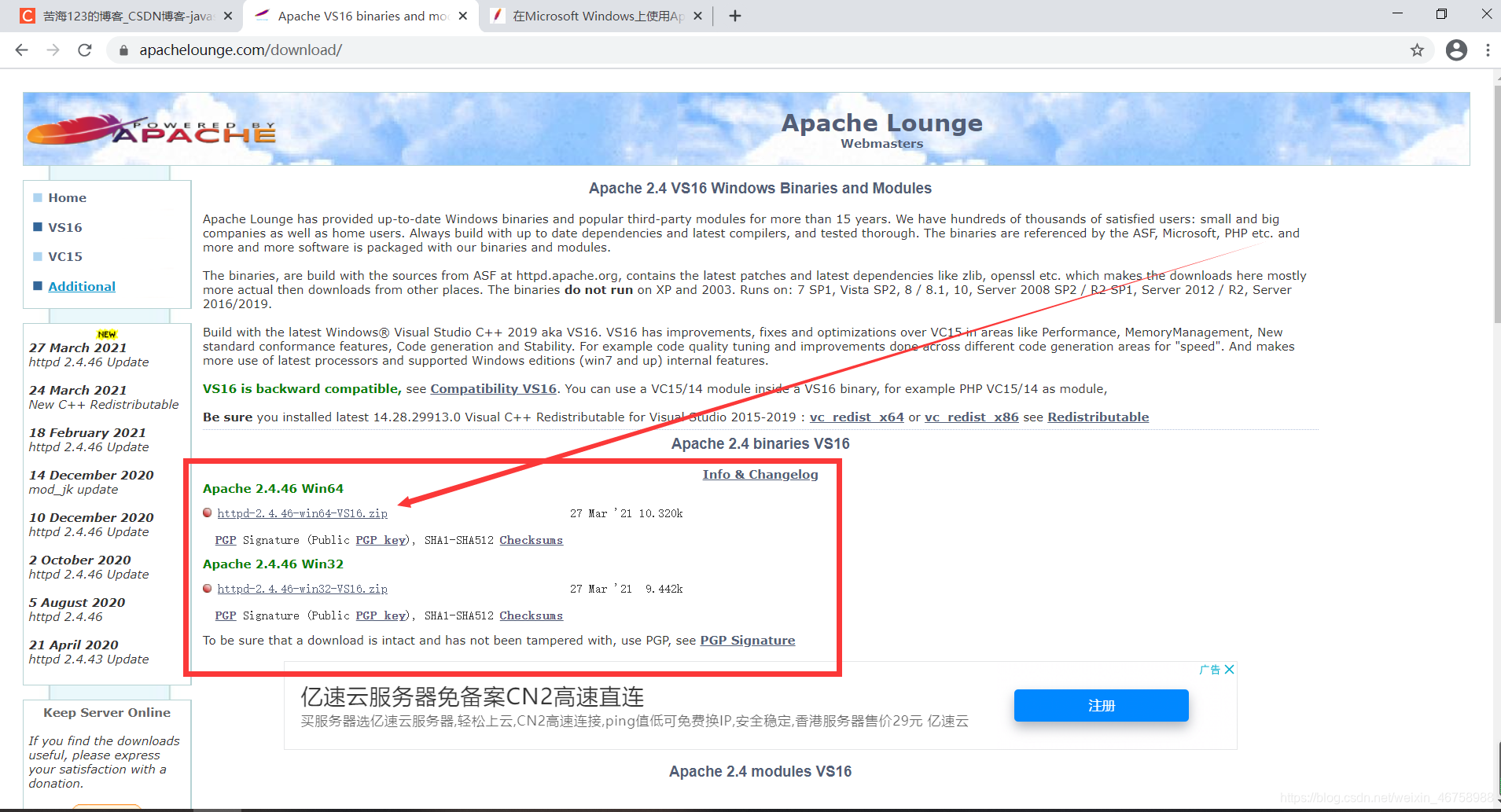Open the 亿速云服务器 ad headline
Screen dimensions: 1501x812
coord(472,696)
